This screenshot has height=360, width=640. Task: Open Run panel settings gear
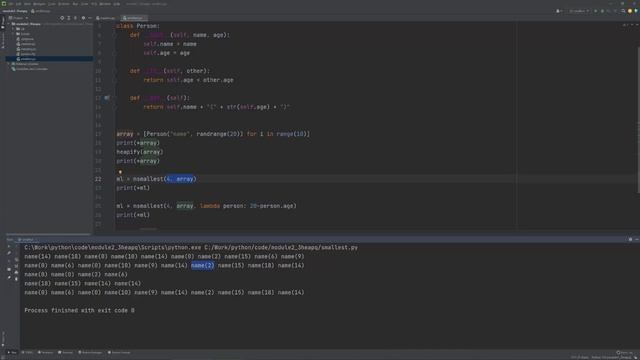click(630, 240)
